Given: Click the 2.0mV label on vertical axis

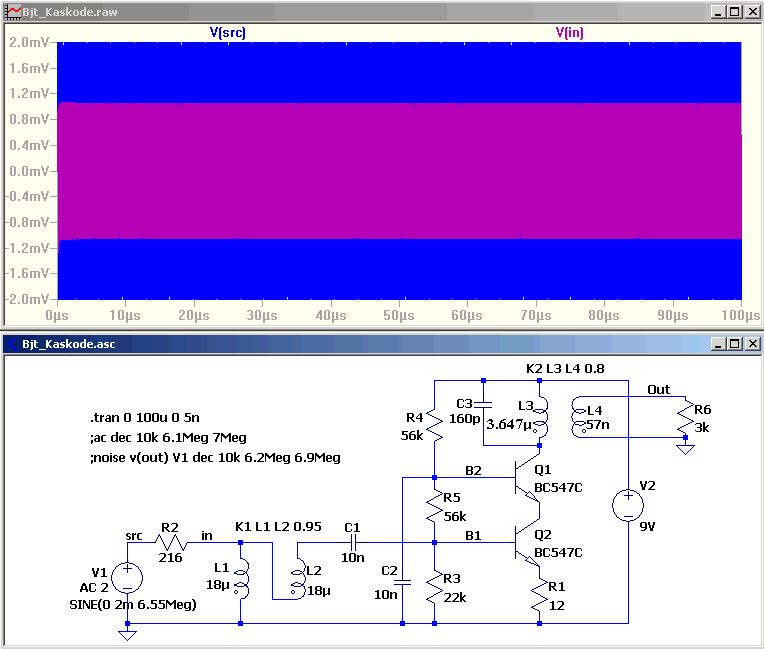Looking at the screenshot, I should (x=27, y=43).
